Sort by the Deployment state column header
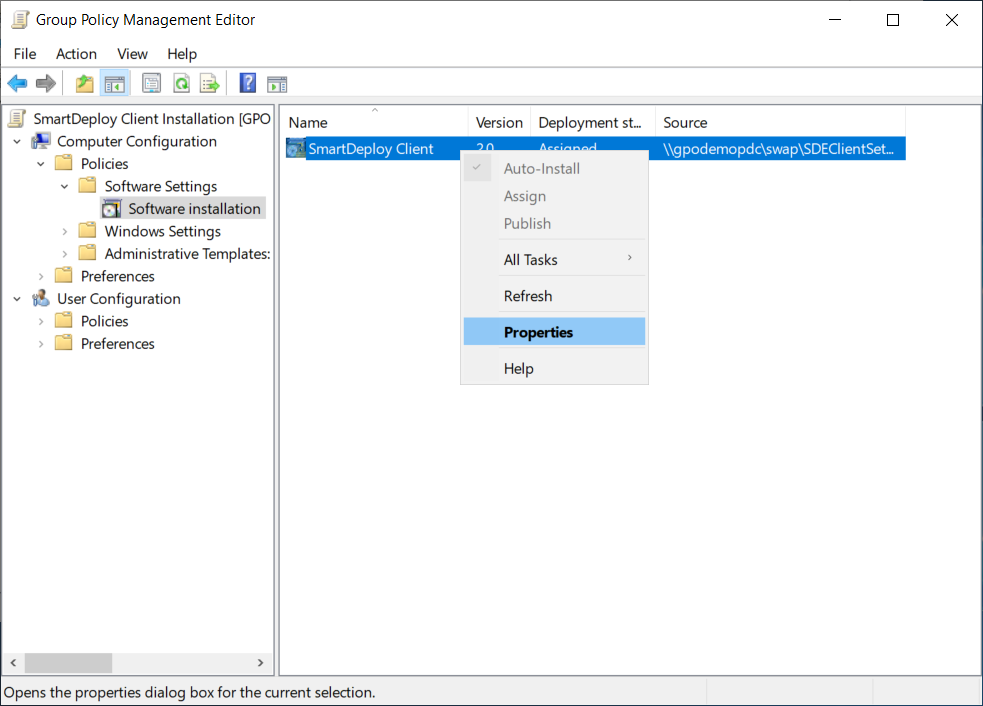The width and height of the screenshot is (983, 706). (x=593, y=122)
